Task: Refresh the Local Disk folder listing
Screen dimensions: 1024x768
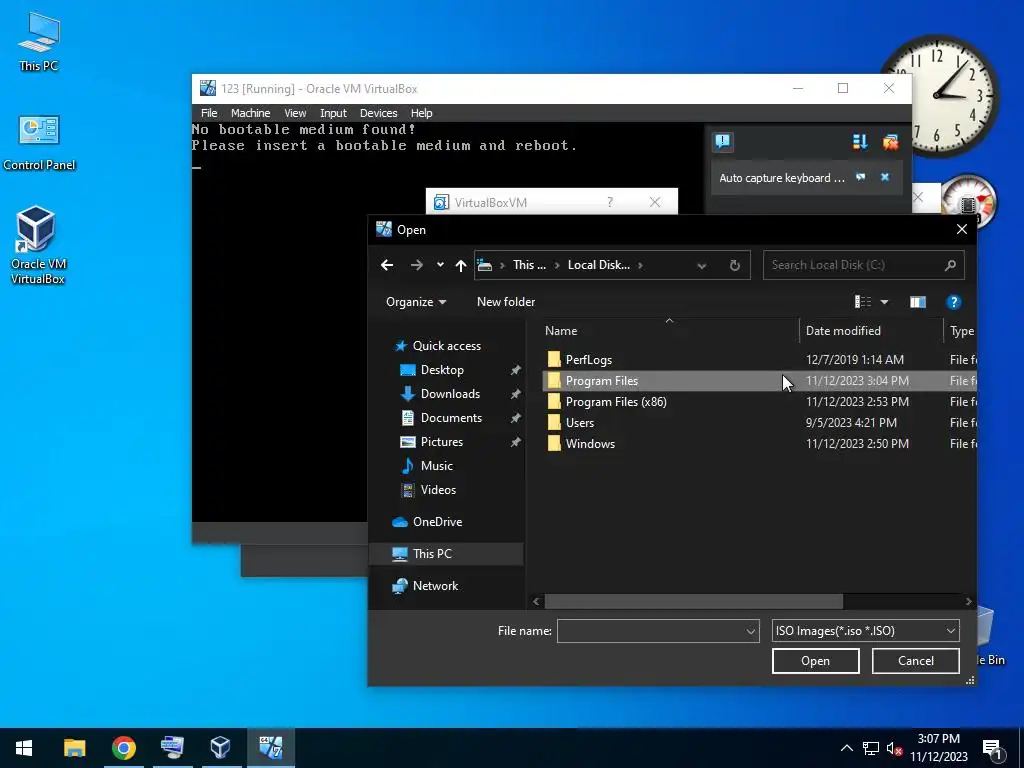Action: 735,265
